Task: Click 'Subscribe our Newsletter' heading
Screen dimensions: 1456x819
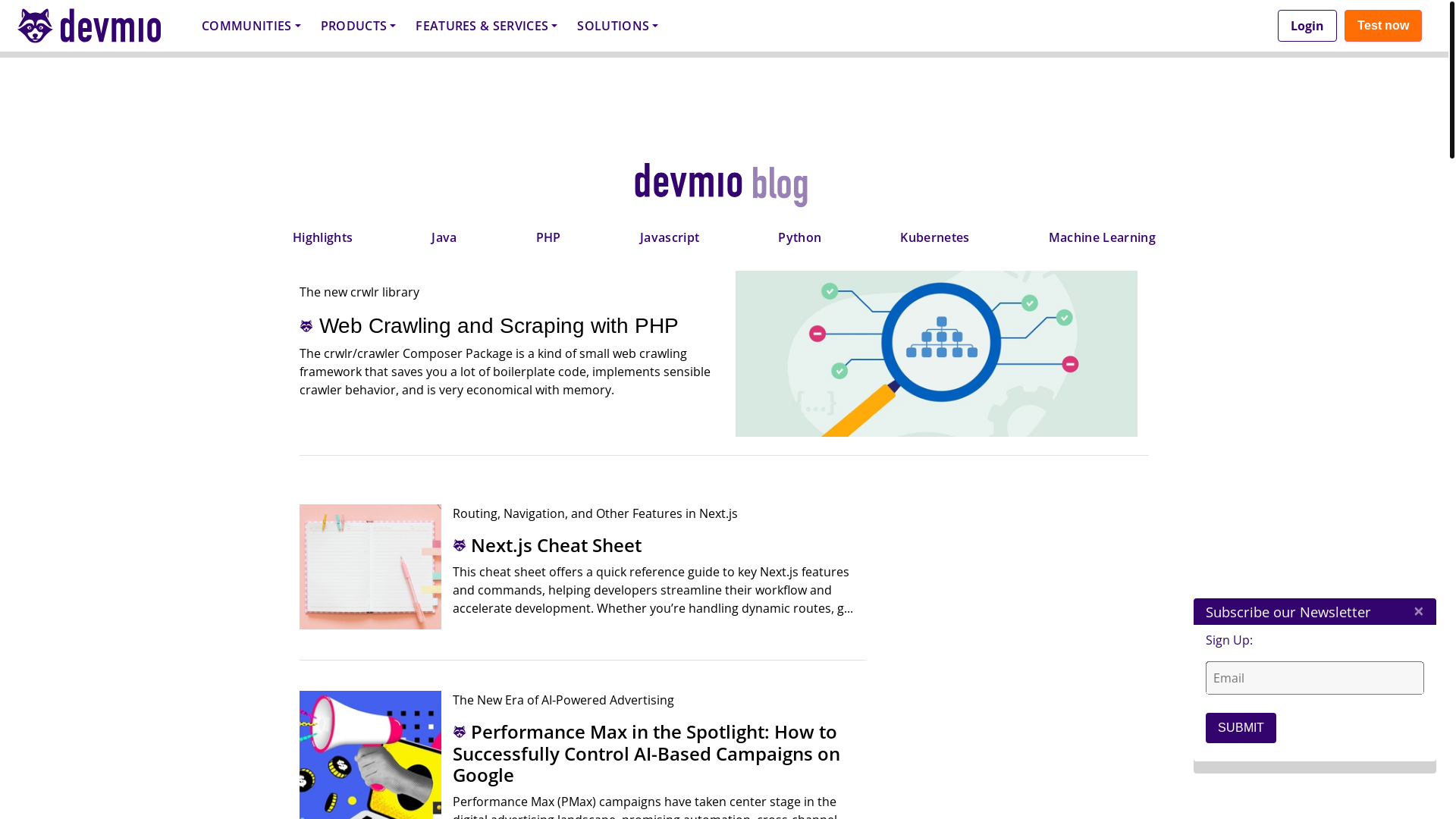Action: [x=1288, y=612]
